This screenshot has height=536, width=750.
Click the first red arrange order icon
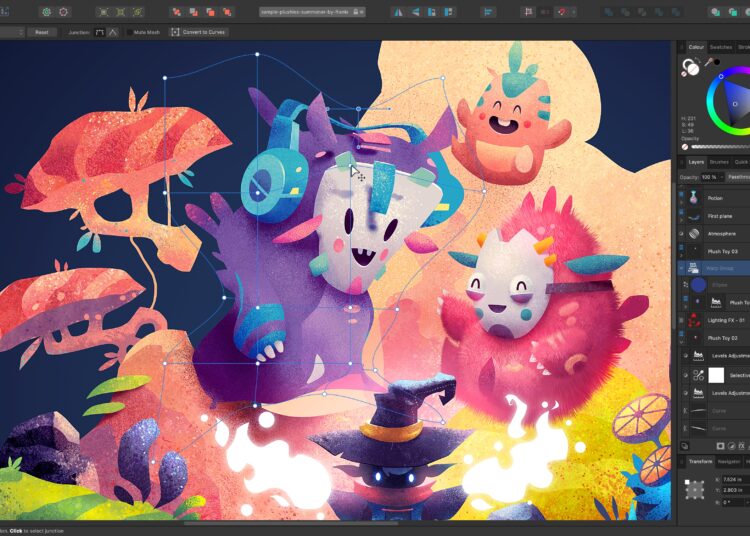tap(176, 12)
